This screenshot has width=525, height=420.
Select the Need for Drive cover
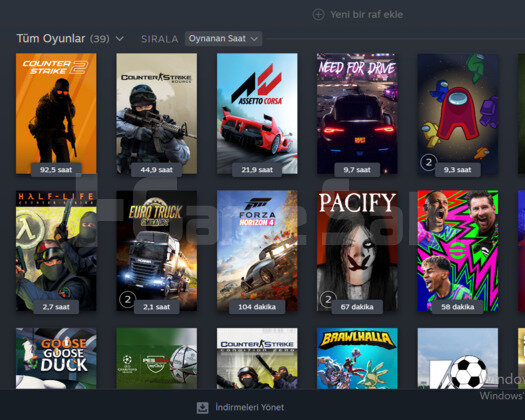(x=357, y=114)
